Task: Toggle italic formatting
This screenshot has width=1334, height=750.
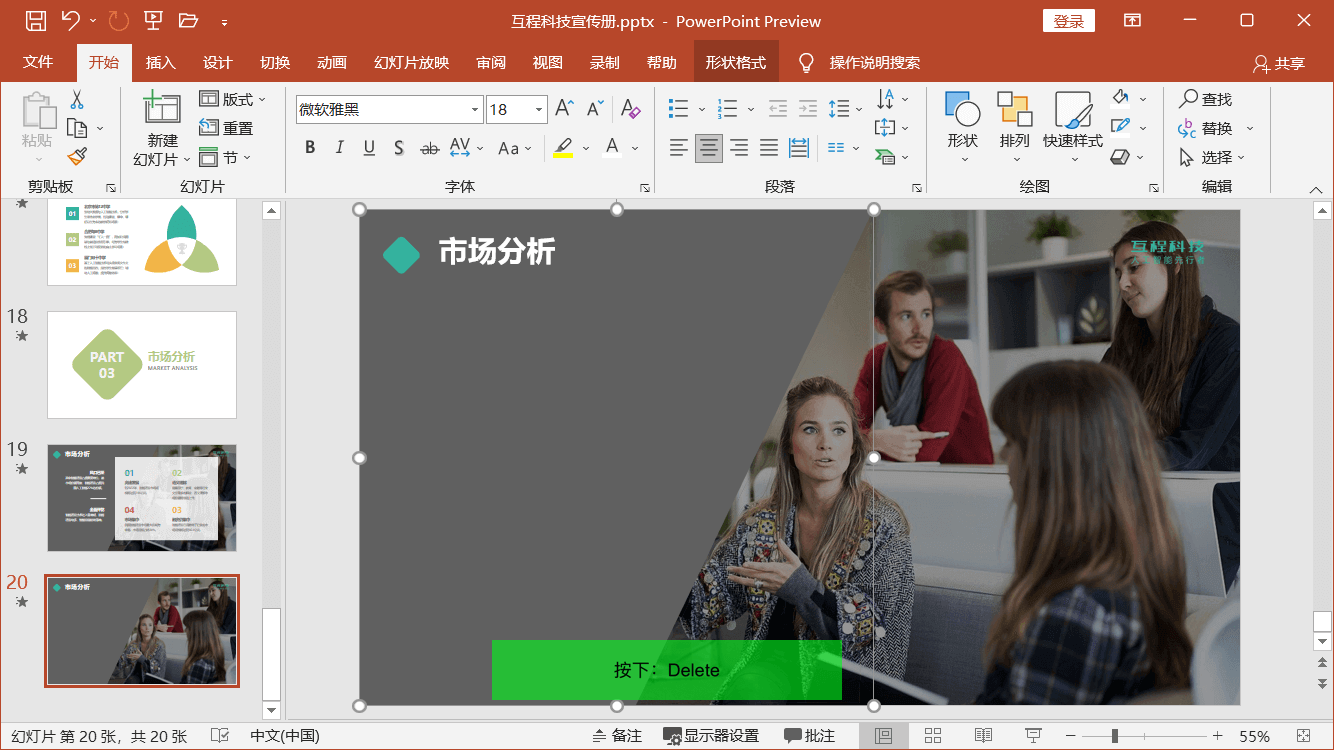Action: point(339,148)
